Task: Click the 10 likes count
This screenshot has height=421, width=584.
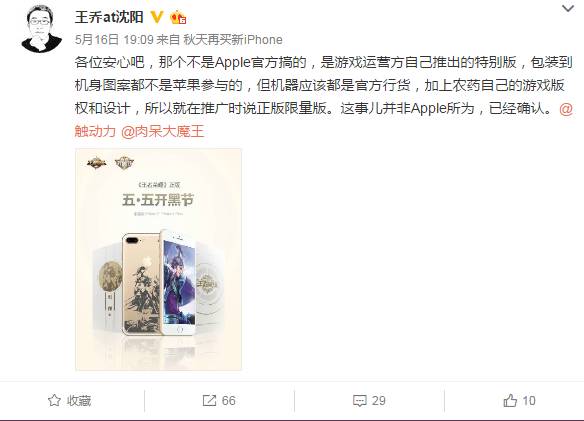Action: click(x=529, y=401)
